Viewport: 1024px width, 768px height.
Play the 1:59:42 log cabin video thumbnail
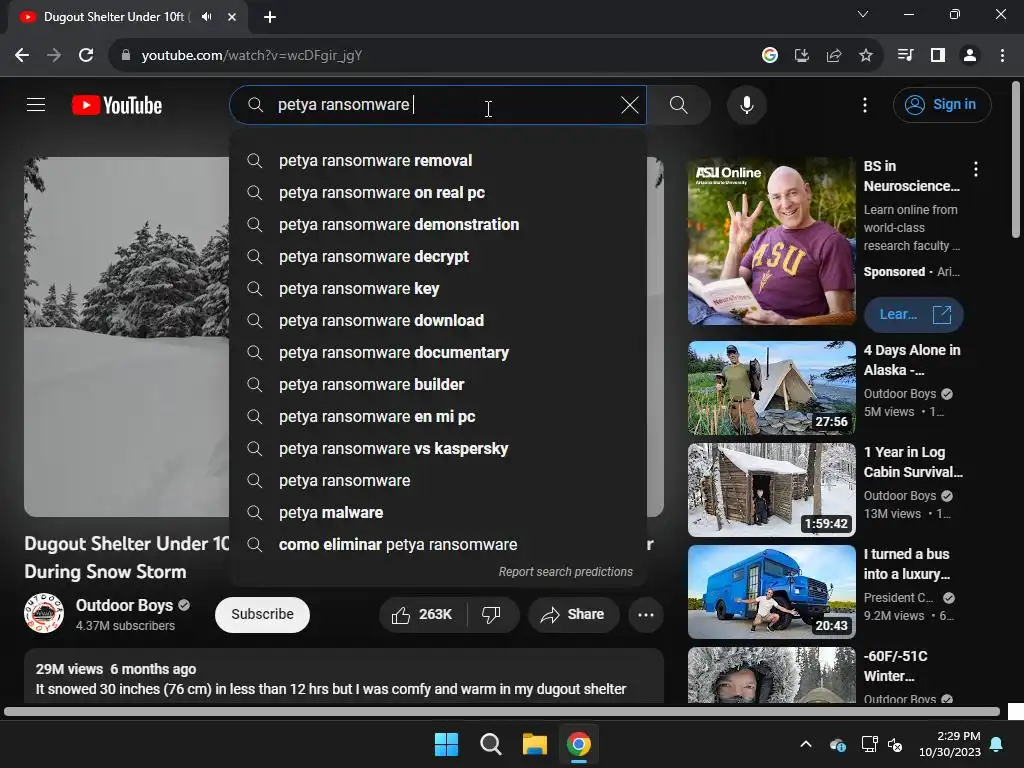point(771,490)
